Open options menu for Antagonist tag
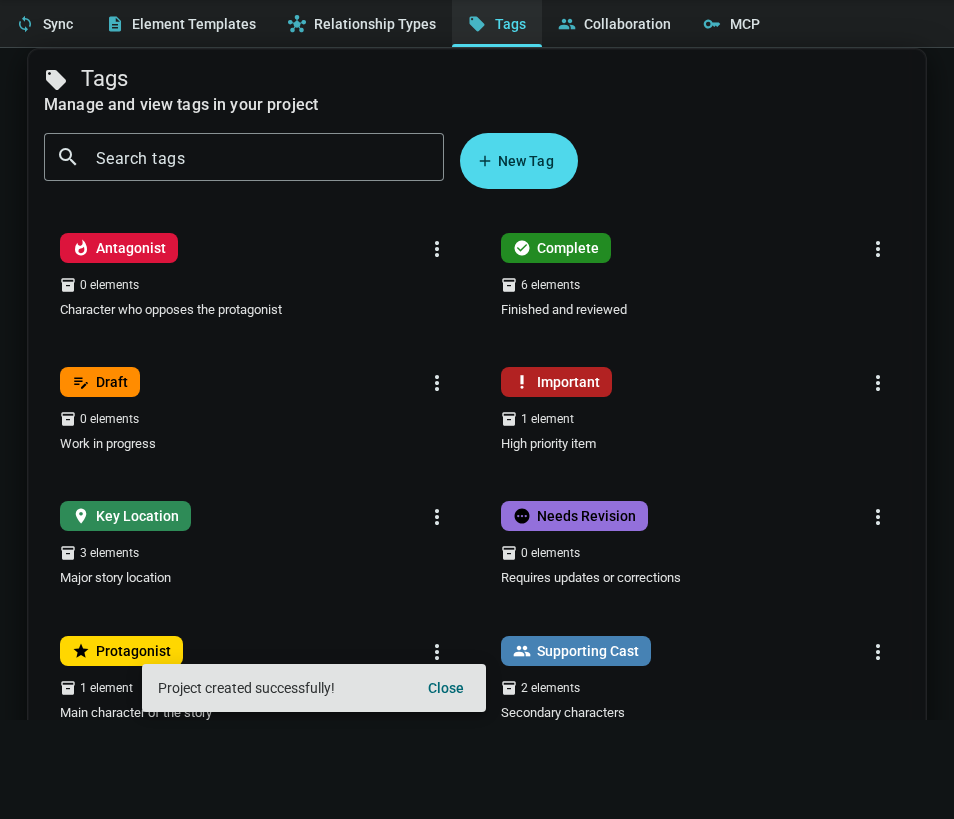Screen dimensions: 954x819 [x=437, y=249]
